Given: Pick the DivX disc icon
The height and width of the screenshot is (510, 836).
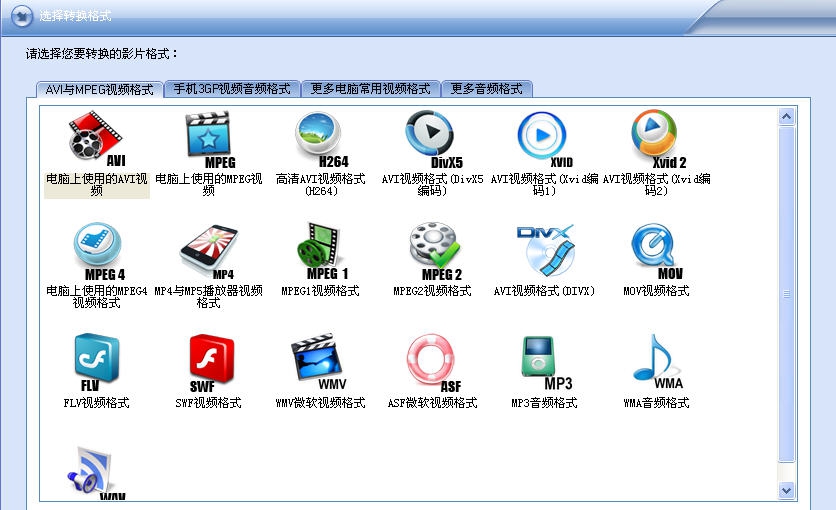Looking at the screenshot, I should 546,249.
